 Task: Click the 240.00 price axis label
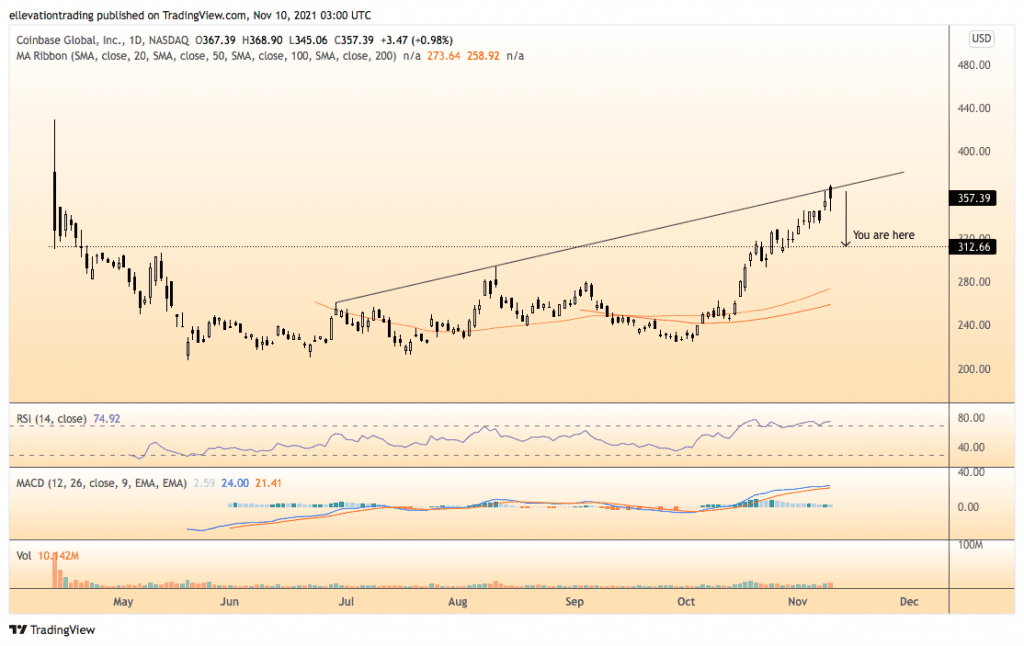[x=974, y=325]
